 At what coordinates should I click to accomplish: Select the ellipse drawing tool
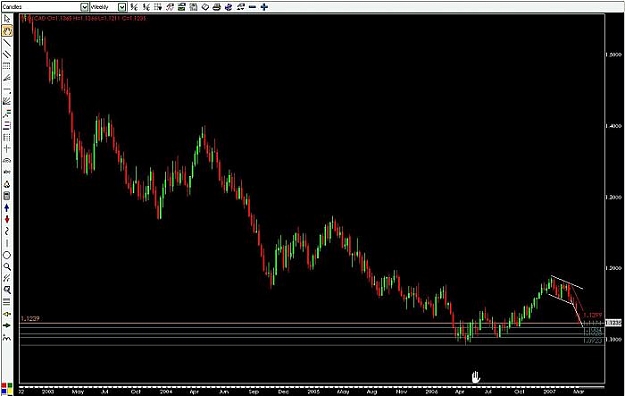click(x=7, y=255)
